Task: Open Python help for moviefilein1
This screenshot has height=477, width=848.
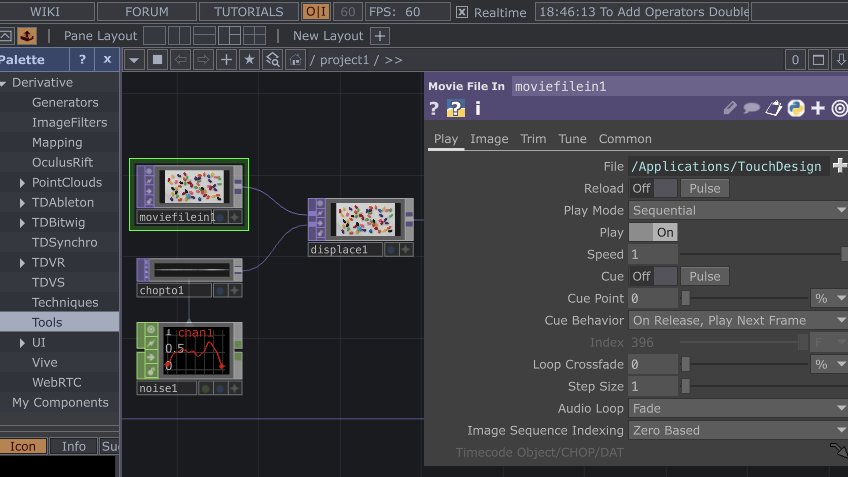Action: tap(456, 109)
